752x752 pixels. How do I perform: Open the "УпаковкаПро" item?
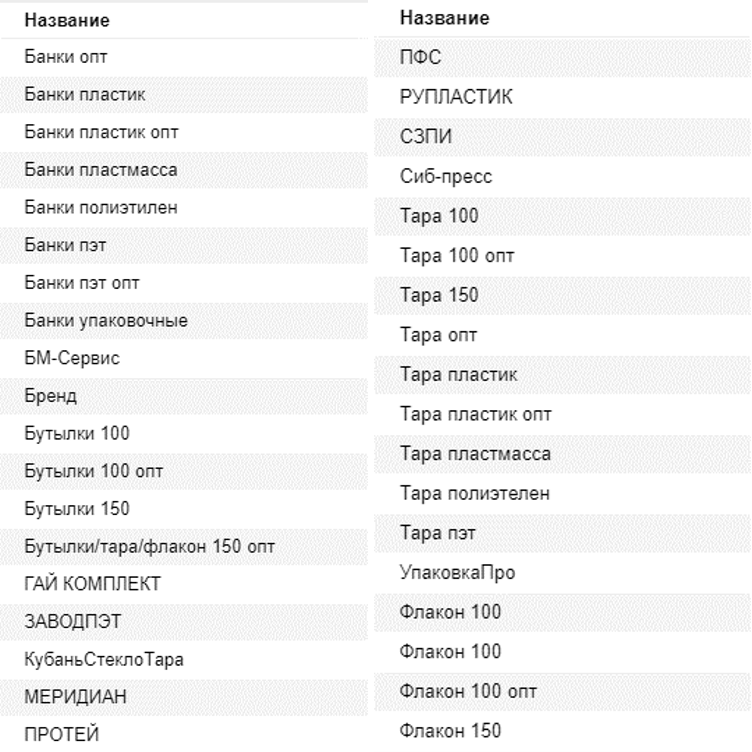tap(459, 573)
